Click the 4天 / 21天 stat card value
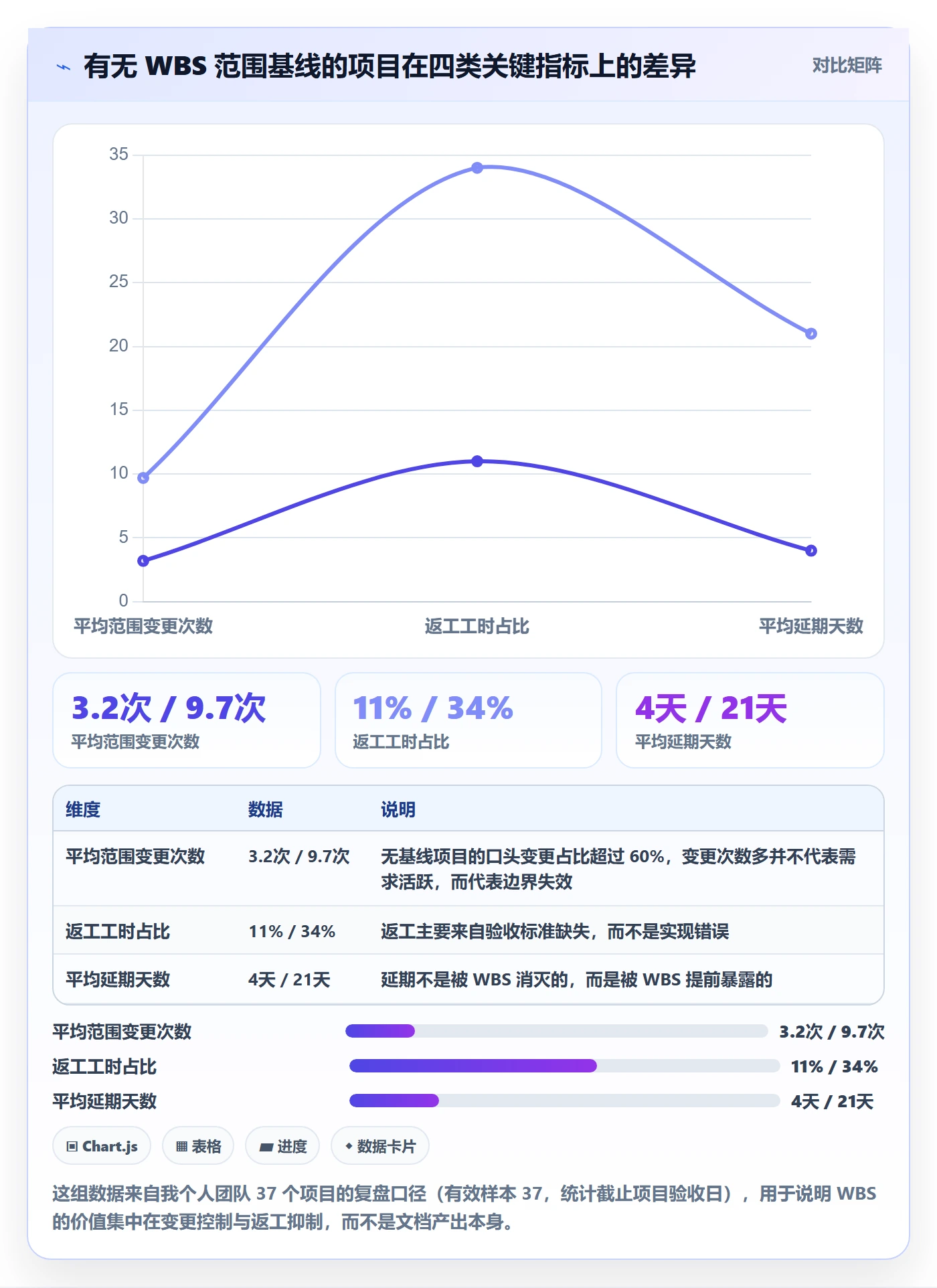Screen dimensions: 937x1288 click(x=711, y=708)
